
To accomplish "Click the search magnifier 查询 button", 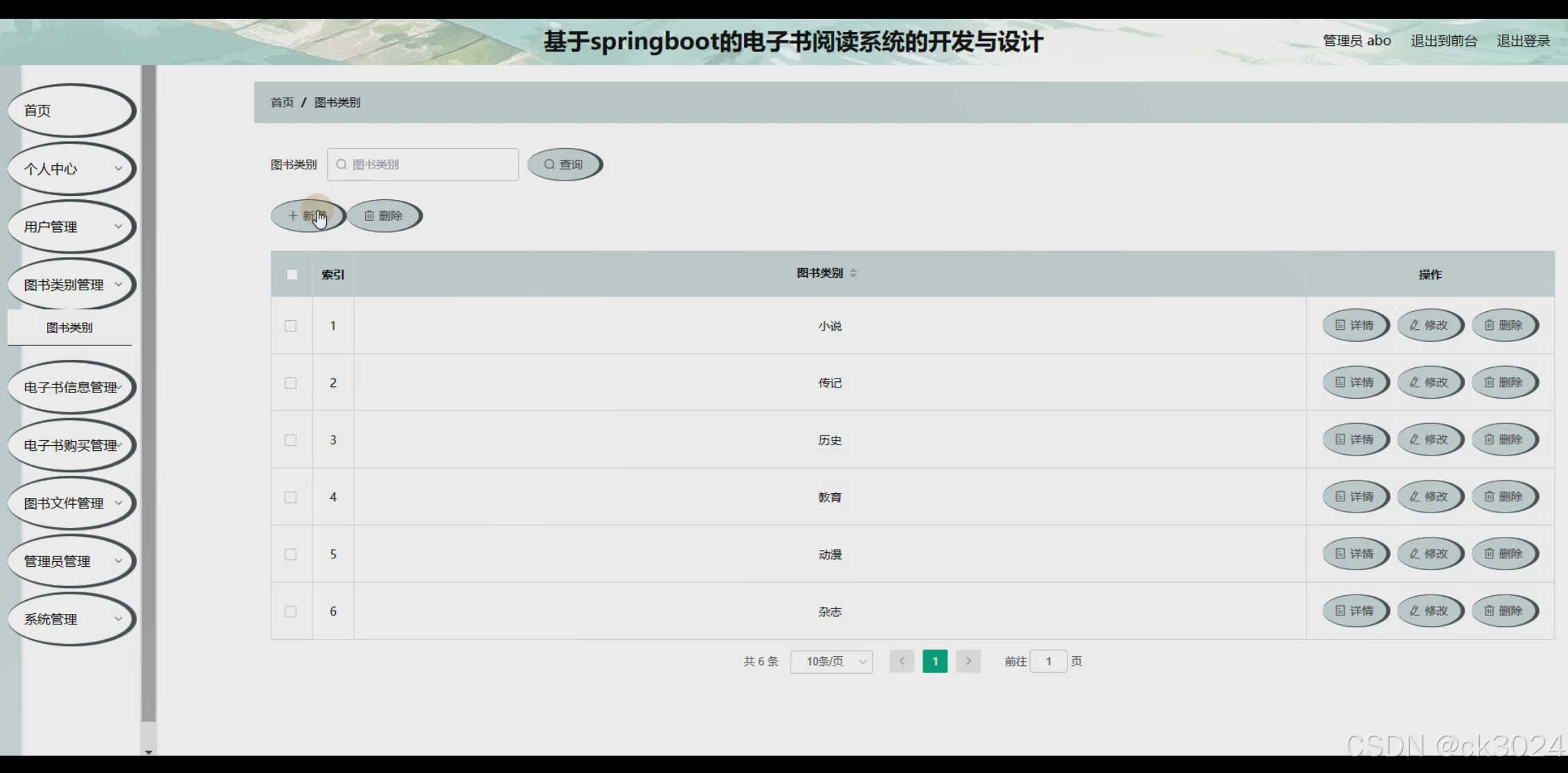I will click(564, 165).
